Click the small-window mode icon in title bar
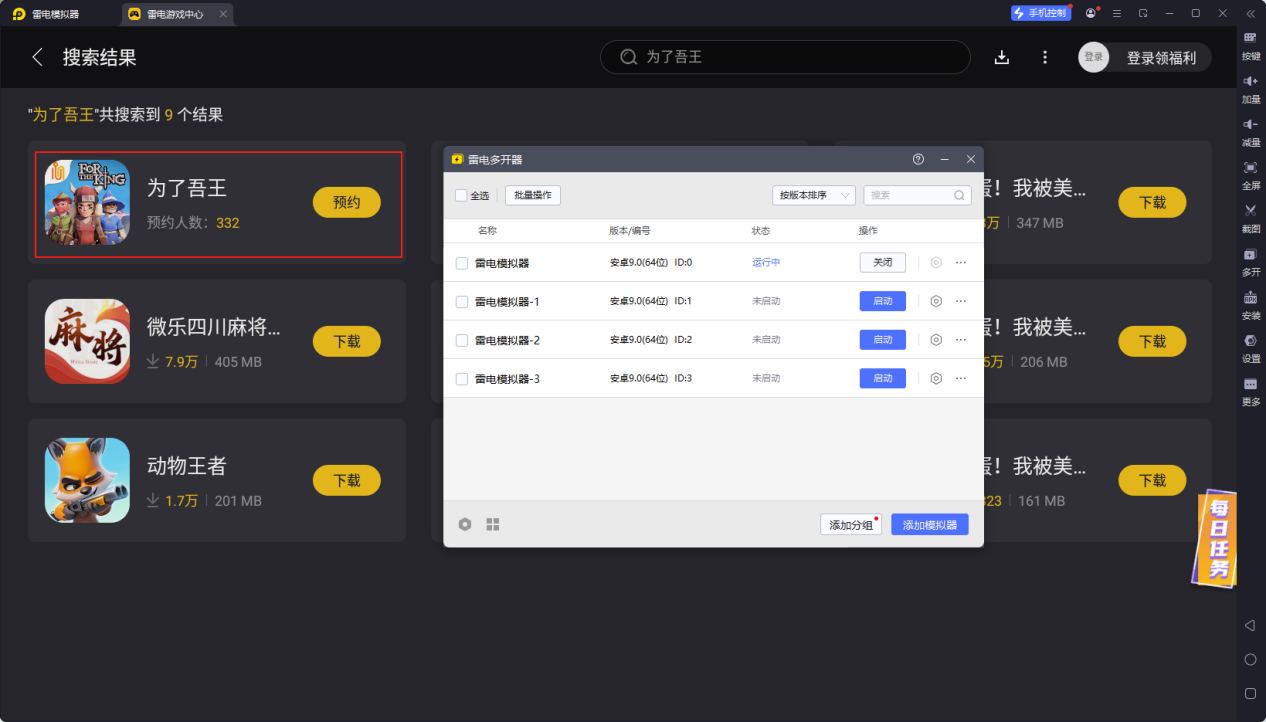This screenshot has height=722, width=1266. point(1143,13)
